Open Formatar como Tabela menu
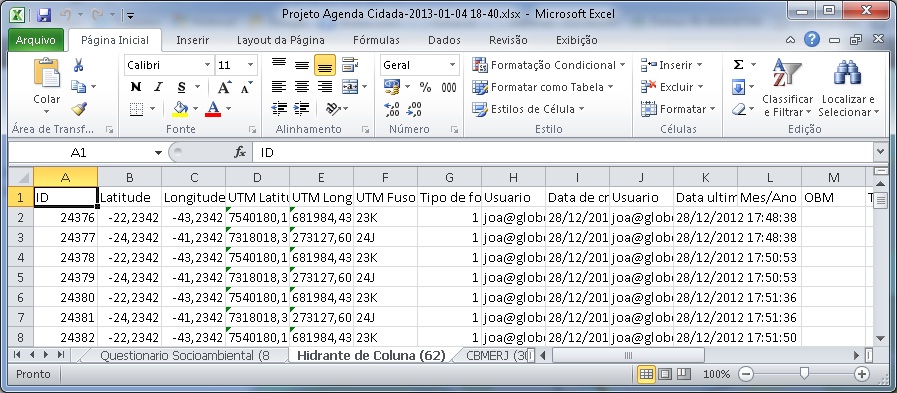The image size is (897, 393). pyautogui.click(x=542, y=87)
